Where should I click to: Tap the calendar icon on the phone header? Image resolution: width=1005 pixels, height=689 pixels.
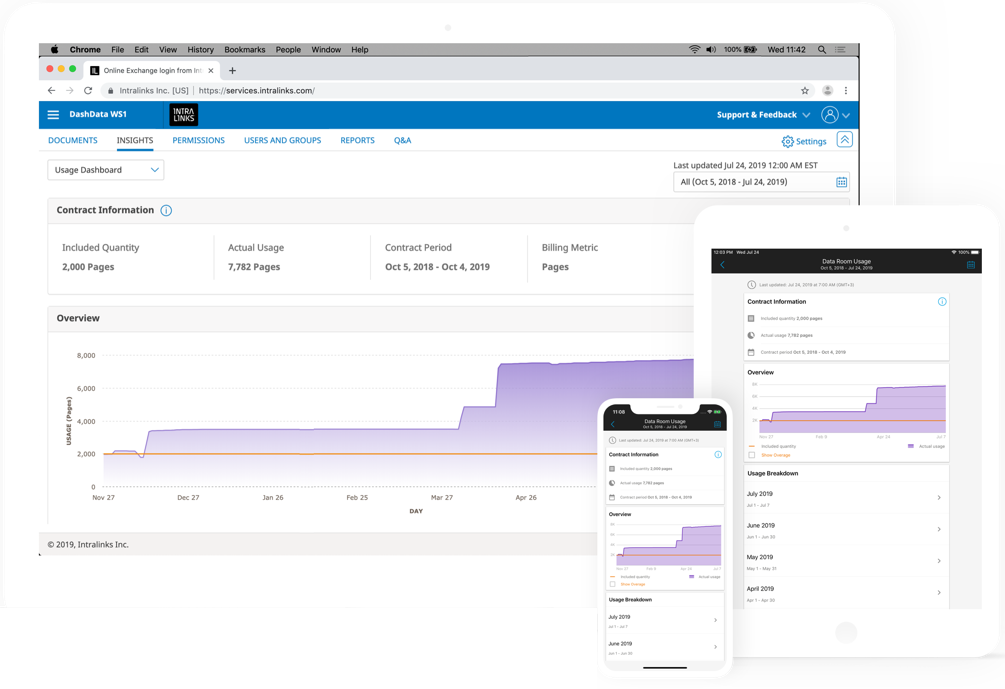[x=717, y=424]
